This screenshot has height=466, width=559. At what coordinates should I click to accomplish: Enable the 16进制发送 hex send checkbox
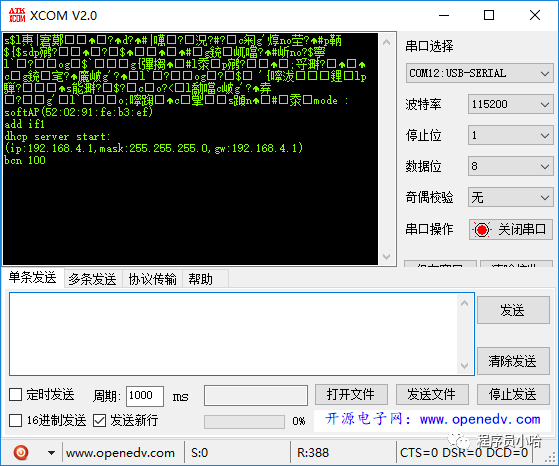click(15, 420)
